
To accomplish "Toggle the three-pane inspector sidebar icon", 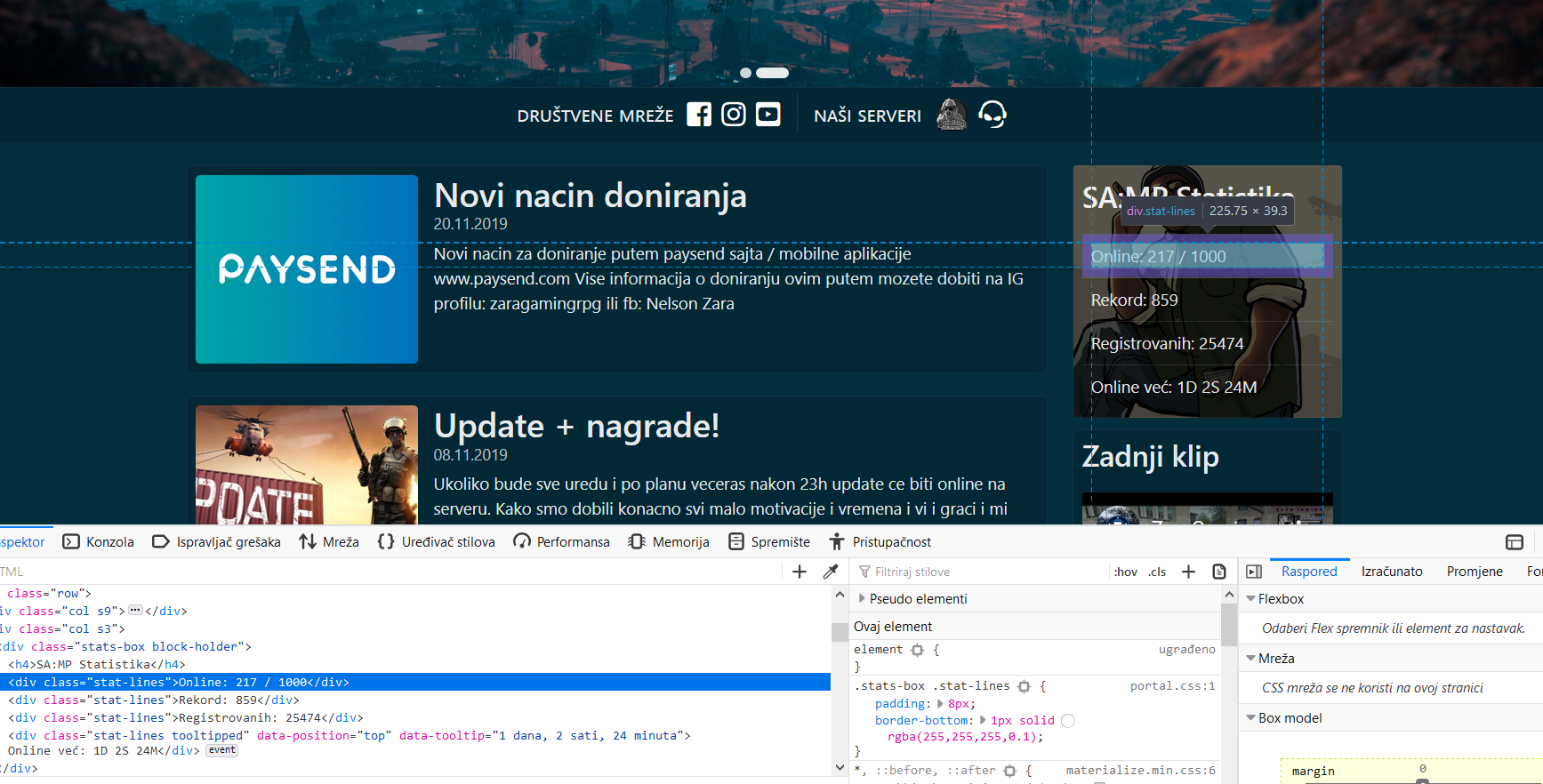I will tap(1254, 572).
